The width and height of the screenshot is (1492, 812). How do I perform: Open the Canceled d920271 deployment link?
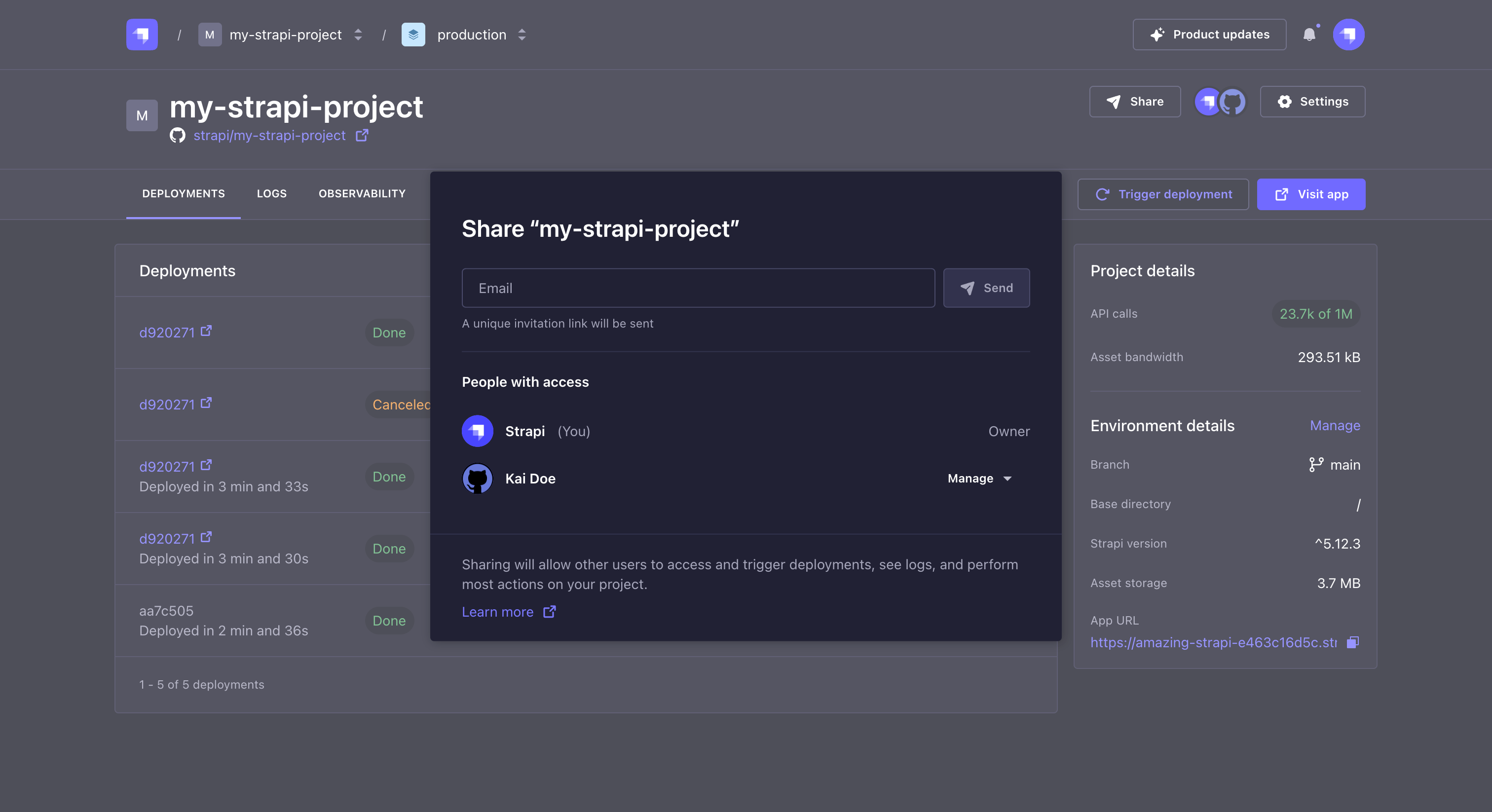click(167, 404)
